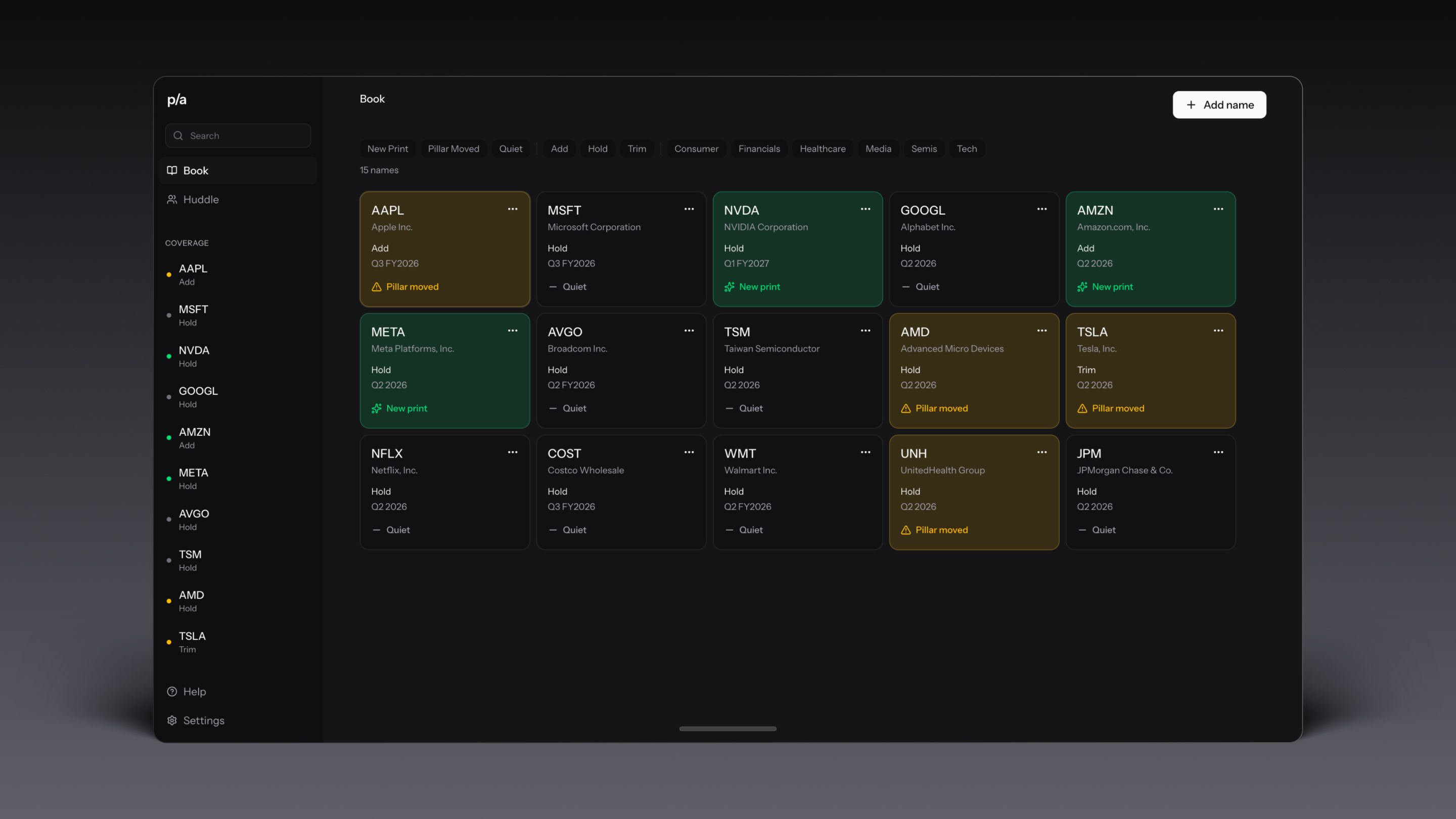Click the more options dots on TSLA card
The image size is (1456, 819).
1218,331
